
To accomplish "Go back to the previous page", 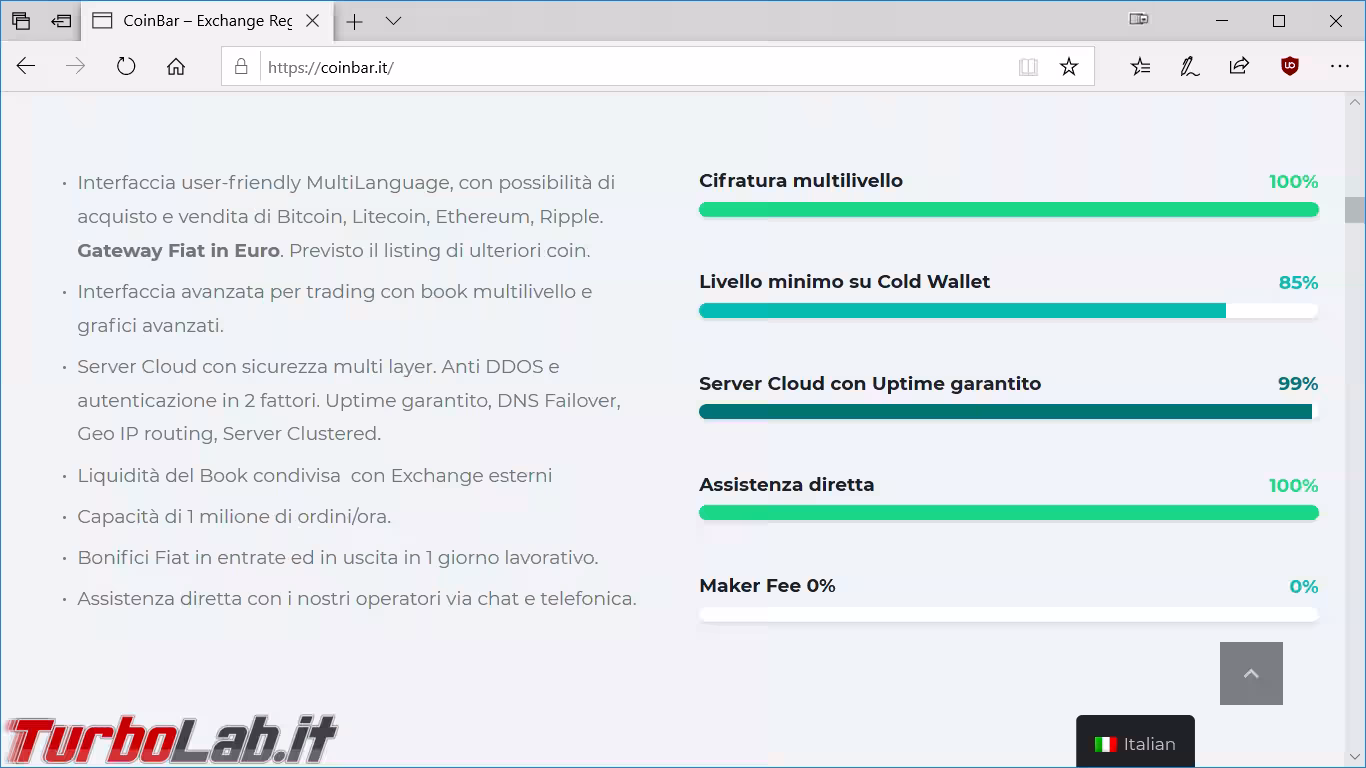I will [26, 67].
